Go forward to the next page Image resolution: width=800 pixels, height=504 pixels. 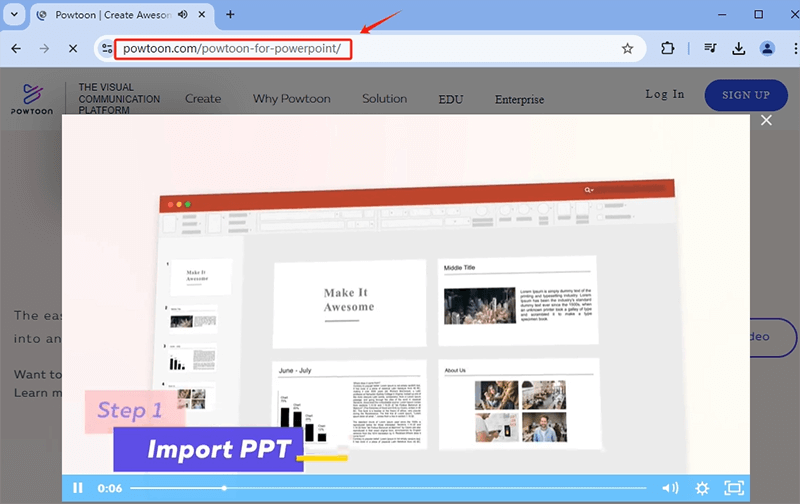(x=44, y=48)
